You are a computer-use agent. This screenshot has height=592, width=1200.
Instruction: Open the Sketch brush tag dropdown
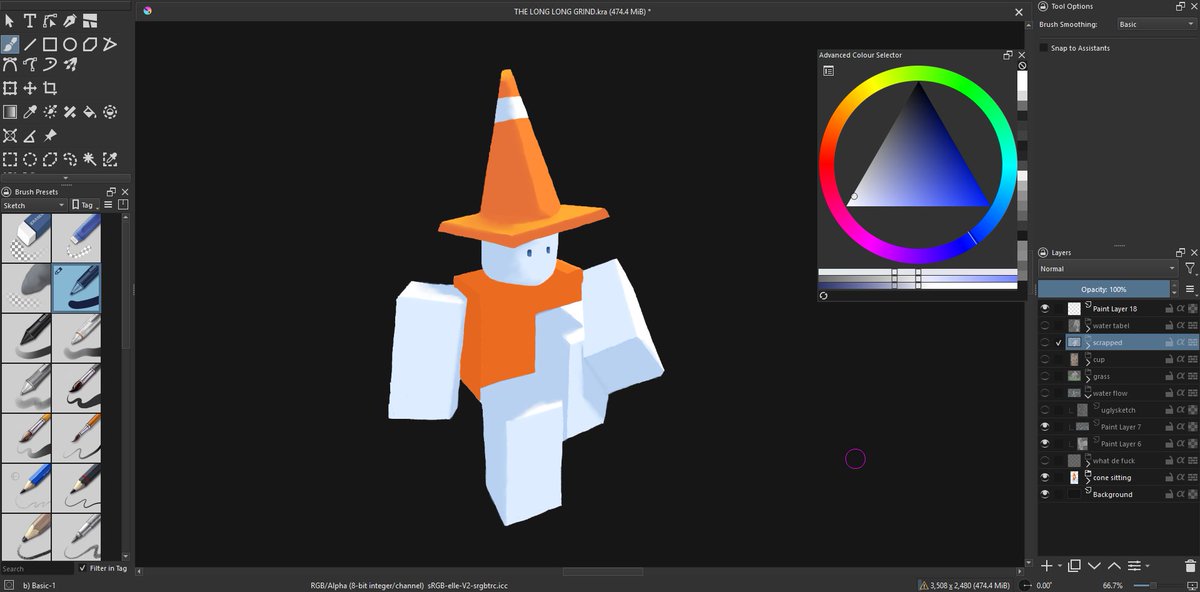point(34,205)
